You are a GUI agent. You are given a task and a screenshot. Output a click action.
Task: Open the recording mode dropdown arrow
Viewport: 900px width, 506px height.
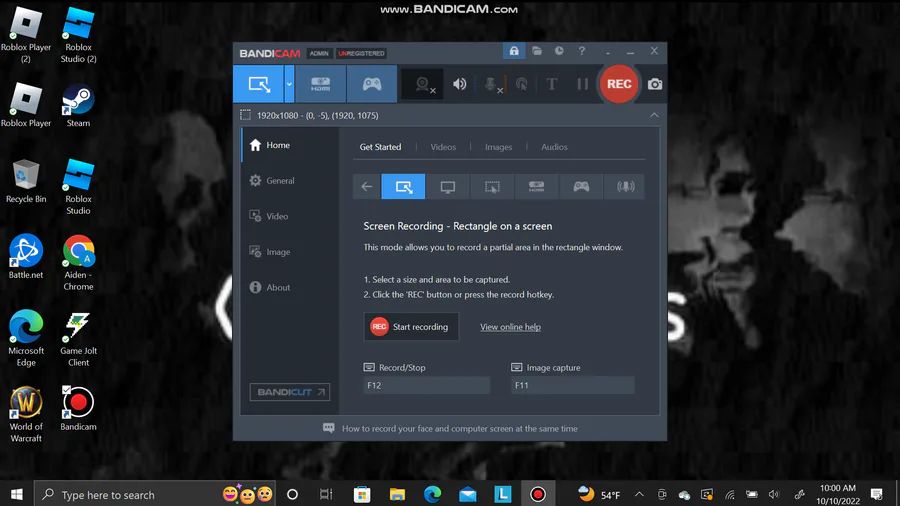pyautogui.click(x=289, y=84)
